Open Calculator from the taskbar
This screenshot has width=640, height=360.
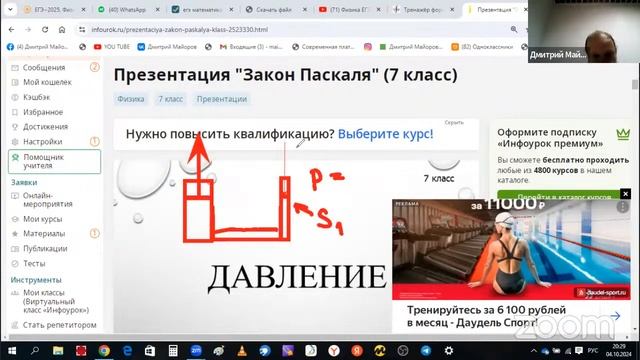(173, 351)
